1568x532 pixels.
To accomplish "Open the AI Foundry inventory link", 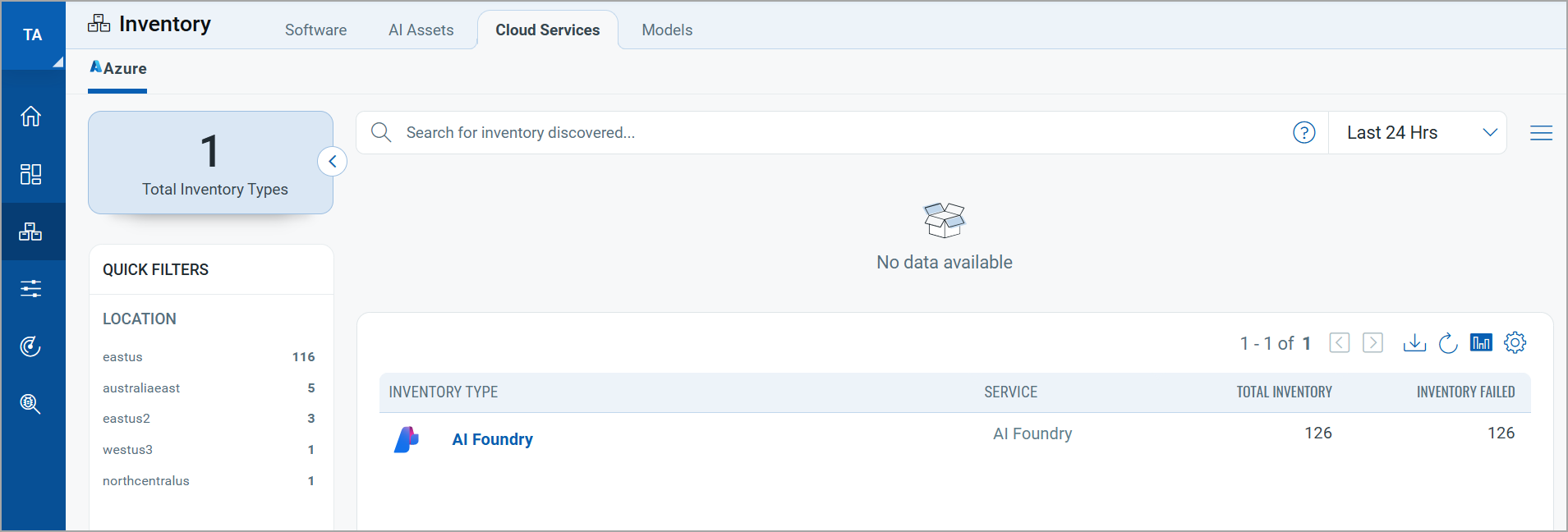I will [492, 439].
